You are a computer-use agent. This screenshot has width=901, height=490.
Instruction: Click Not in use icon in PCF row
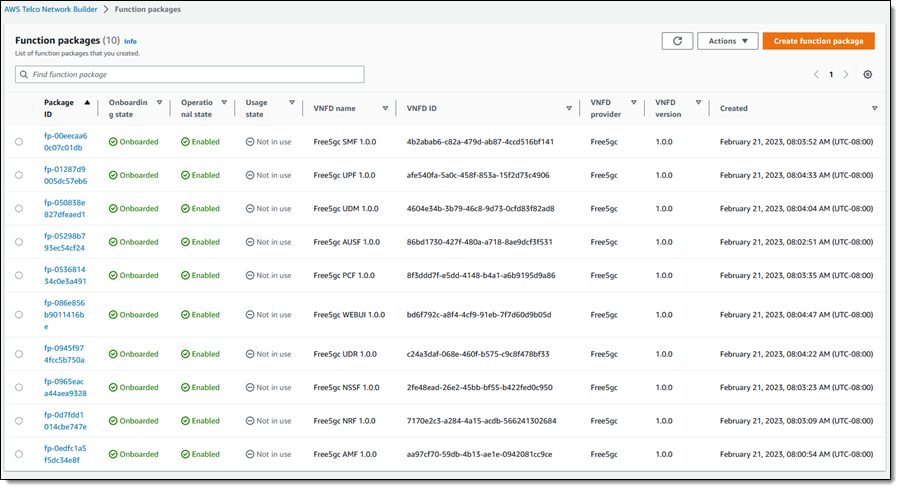click(x=250, y=275)
